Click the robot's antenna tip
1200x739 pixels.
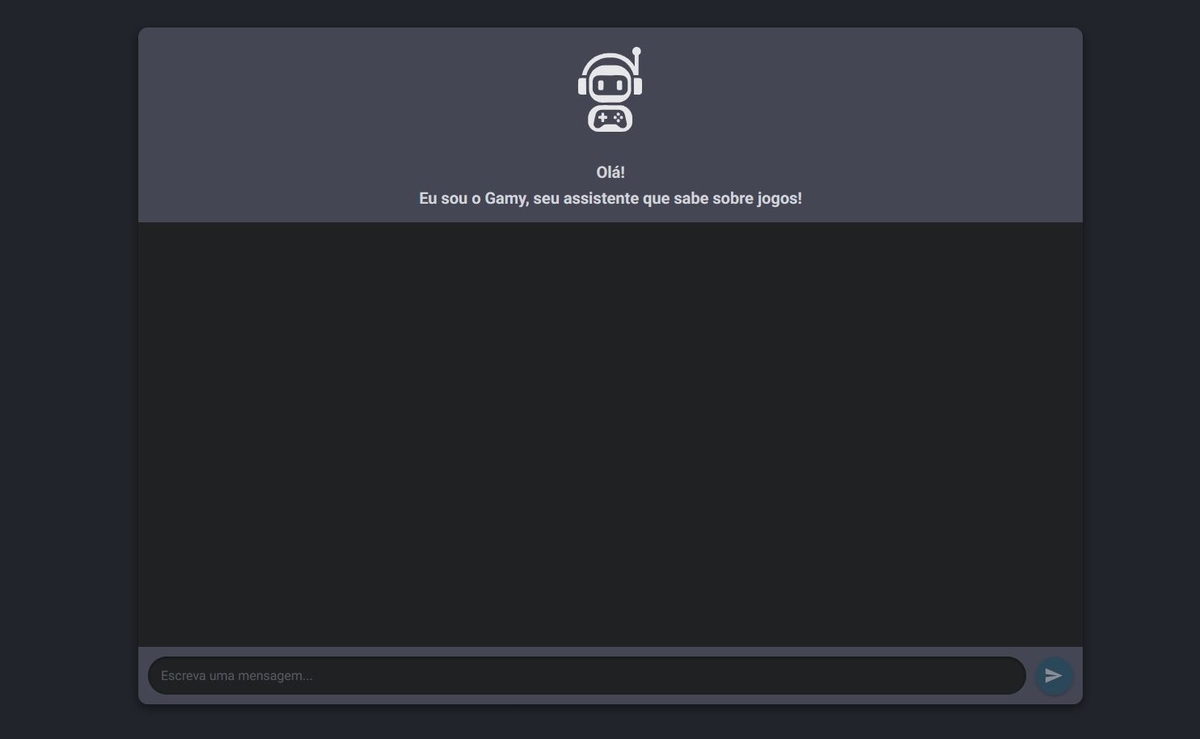(x=637, y=51)
